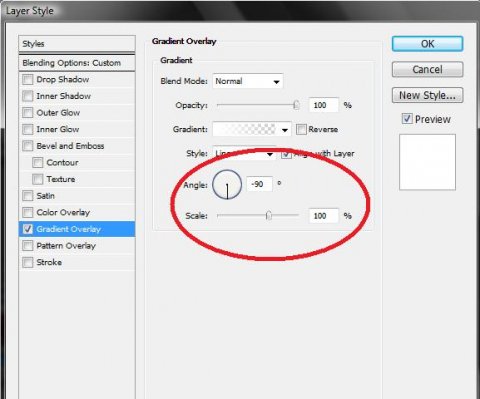Screen dimensions: 480x399
Task: Enable Bevel and Emboss checkbox
Action: pyautogui.click(x=28, y=146)
